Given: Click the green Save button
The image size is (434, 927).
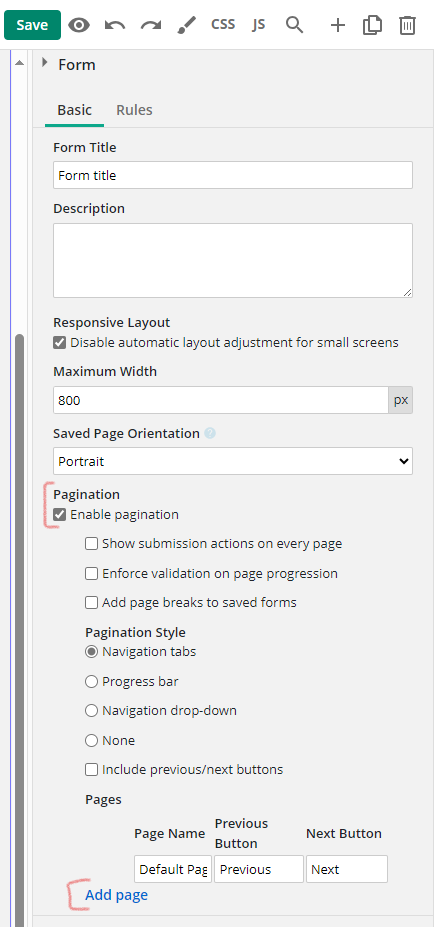Looking at the screenshot, I should [33, 25].
